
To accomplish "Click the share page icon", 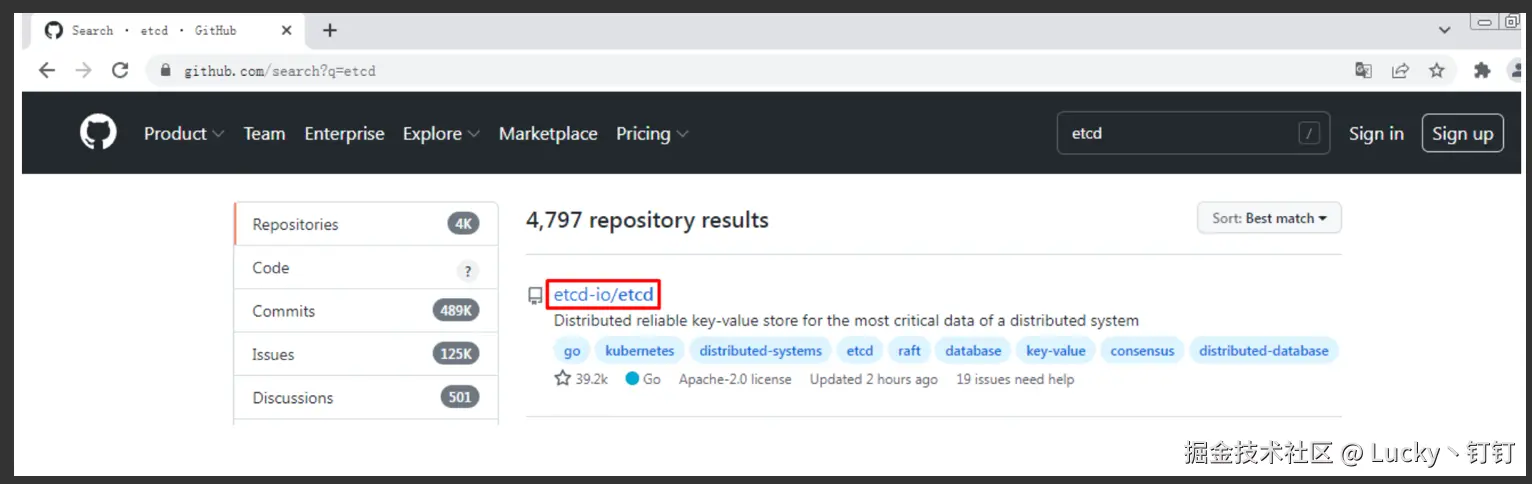I will pos(1400,70).
